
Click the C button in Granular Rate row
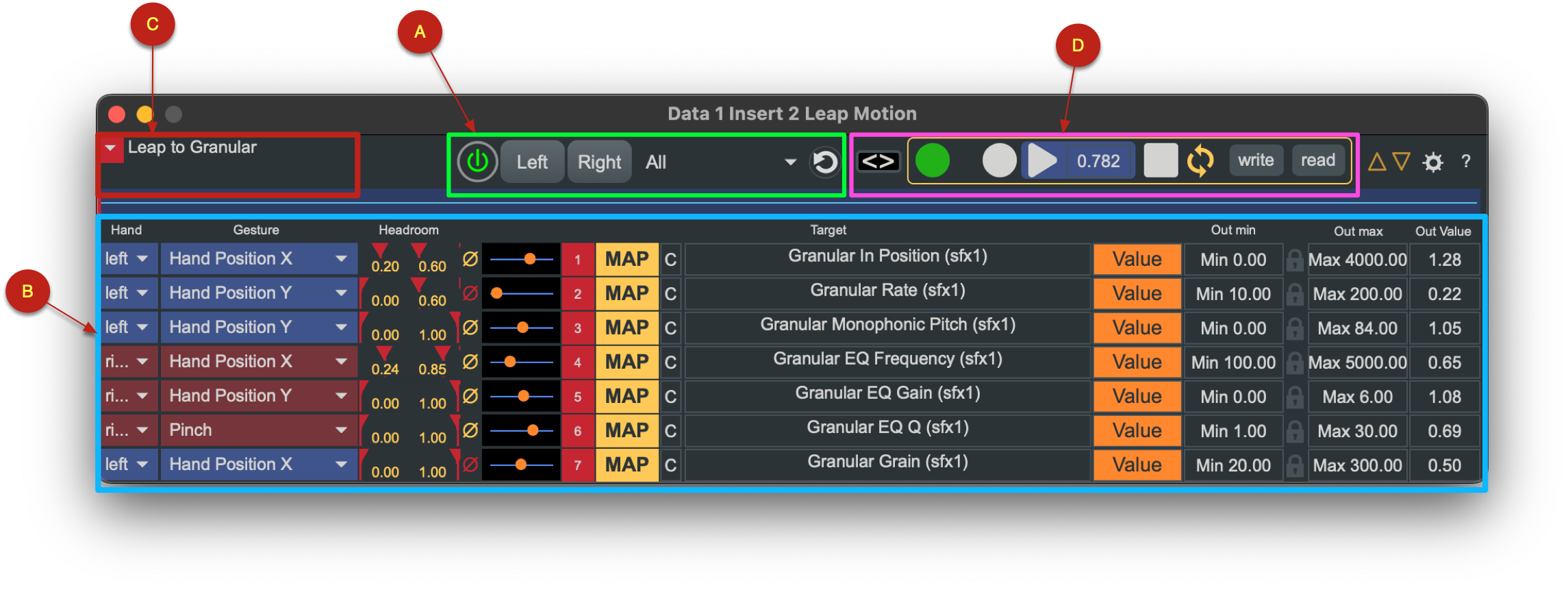[x=670, y=294]
